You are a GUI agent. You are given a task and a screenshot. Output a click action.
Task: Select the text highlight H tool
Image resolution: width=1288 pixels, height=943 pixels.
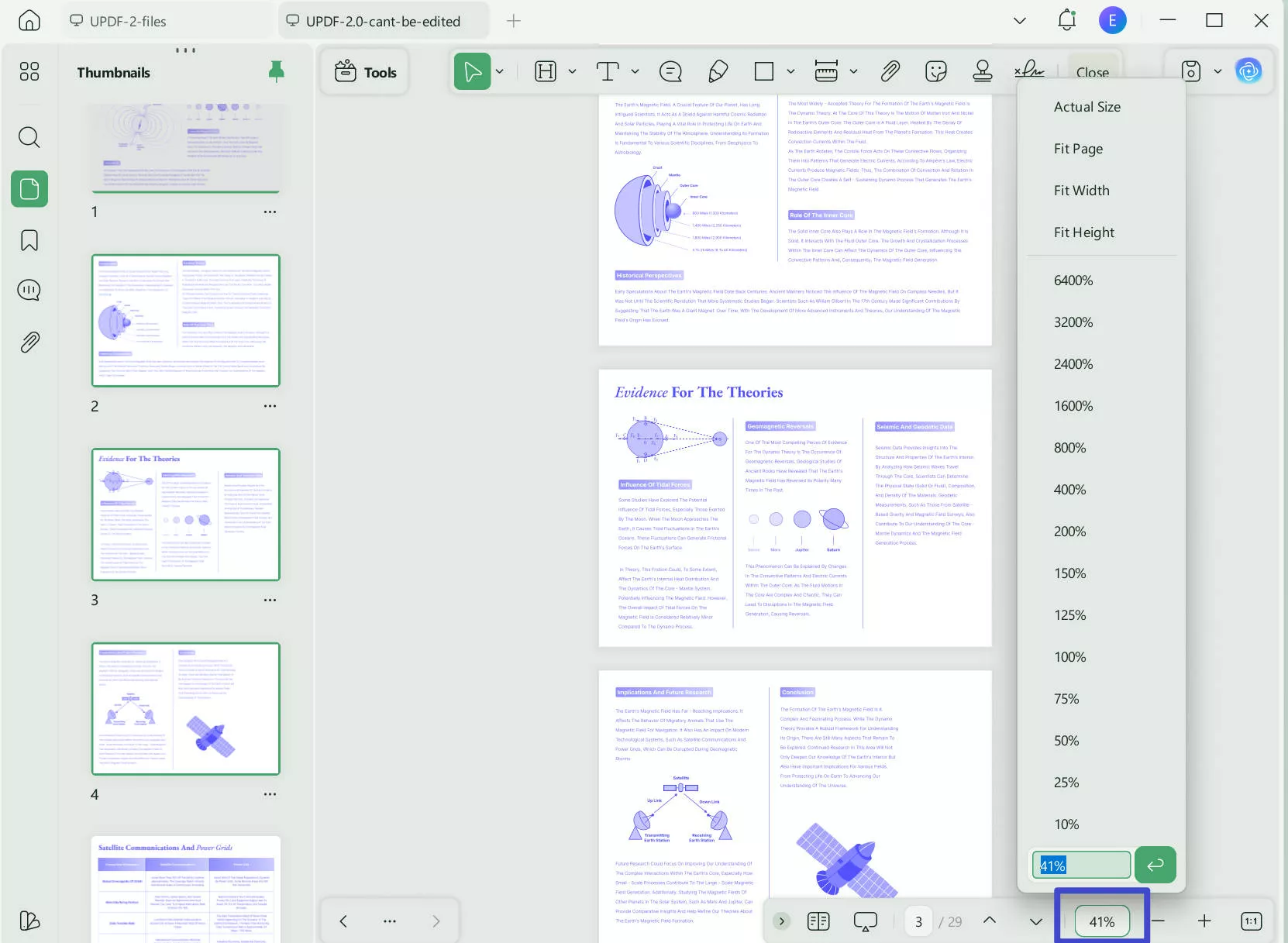pyautogui.click(x=546, y=72)
